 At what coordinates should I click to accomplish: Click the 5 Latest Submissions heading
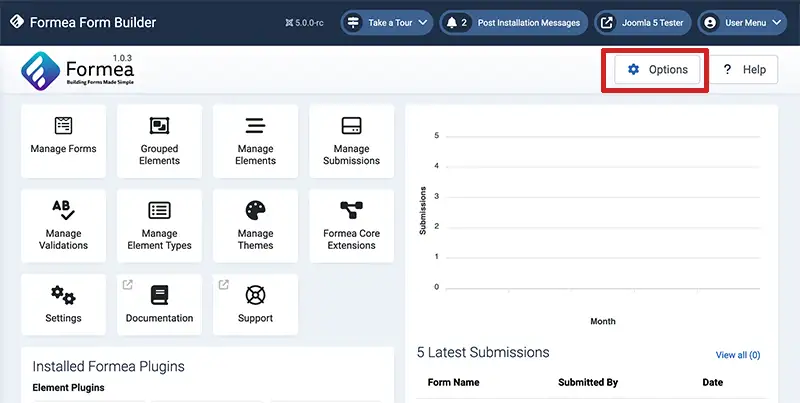click(x=483, y=352)
